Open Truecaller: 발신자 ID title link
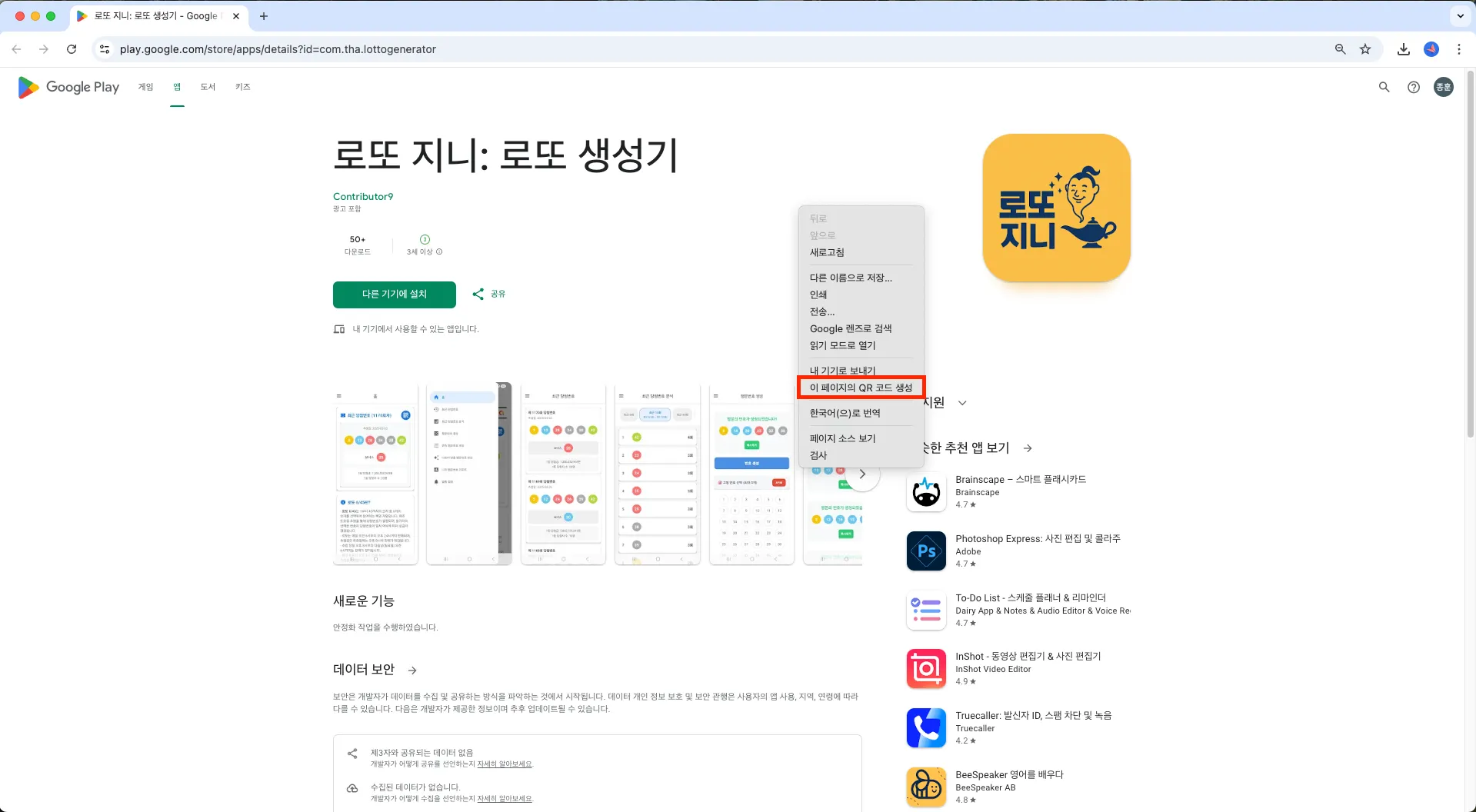Screen dimensions: 1476x812 [1033, 715]
